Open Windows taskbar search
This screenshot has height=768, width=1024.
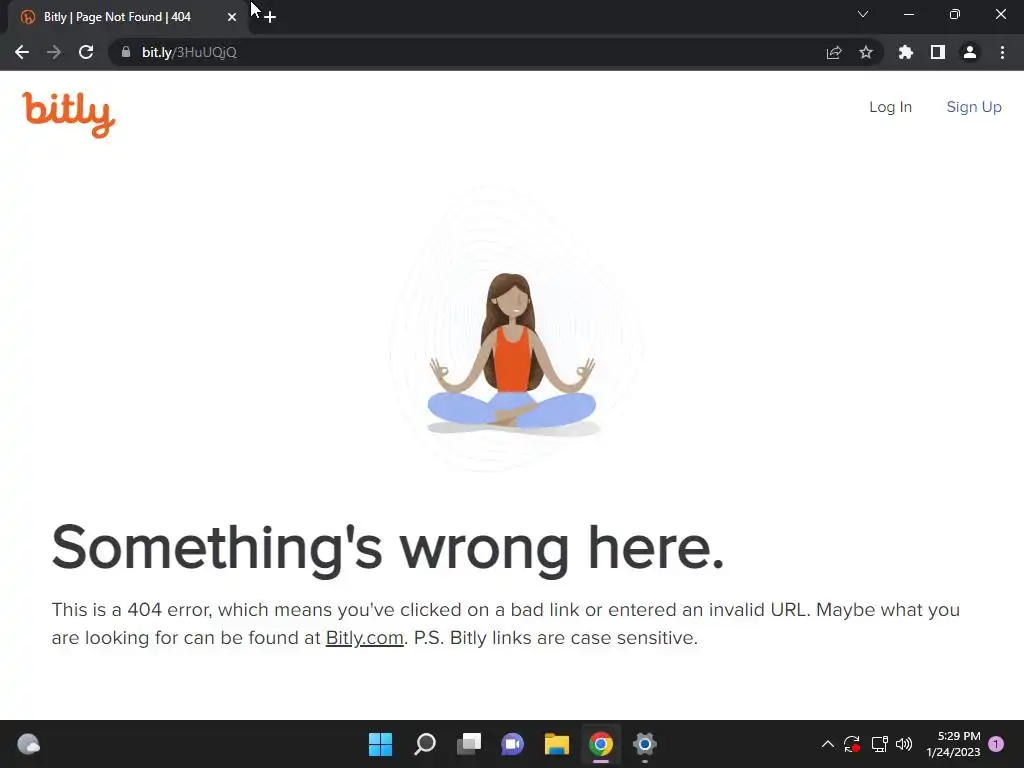point(425,744)
